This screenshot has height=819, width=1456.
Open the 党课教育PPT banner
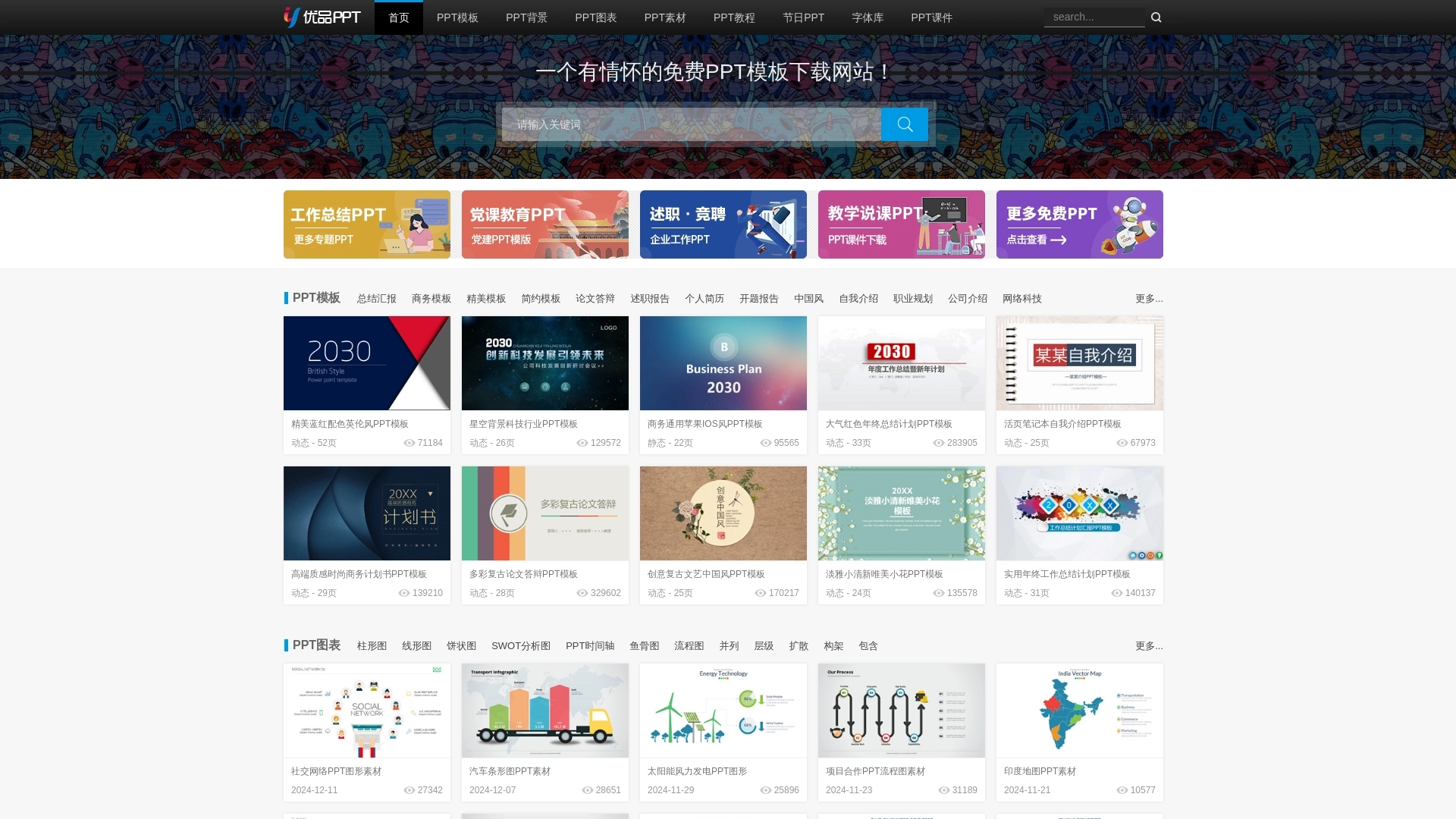click(545, 224)
